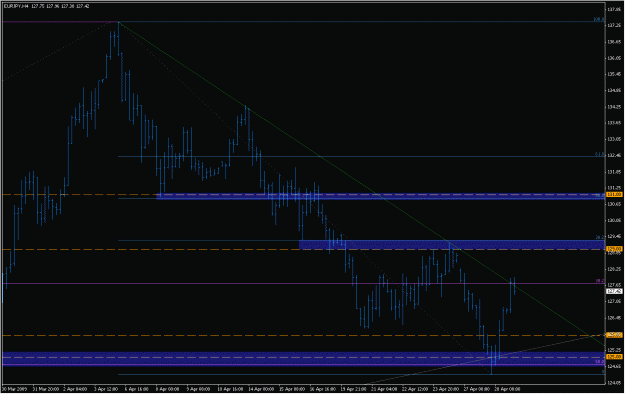Select the 100.0 Fibonacci level label
Screen dimensions: 625x394
[x=599, y=19]
